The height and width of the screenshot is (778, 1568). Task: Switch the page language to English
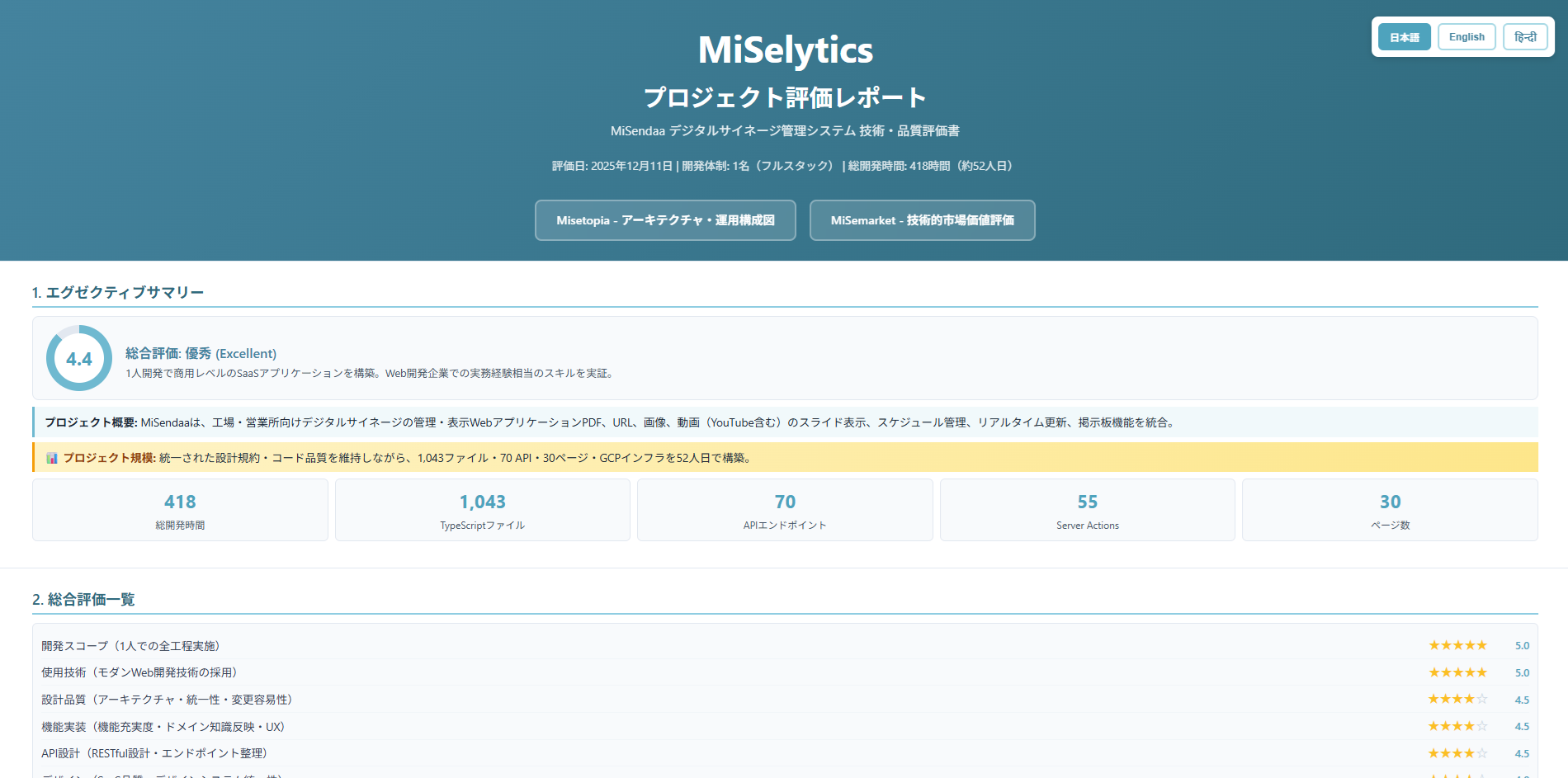pyautogui.click(x=1466, y=36)
